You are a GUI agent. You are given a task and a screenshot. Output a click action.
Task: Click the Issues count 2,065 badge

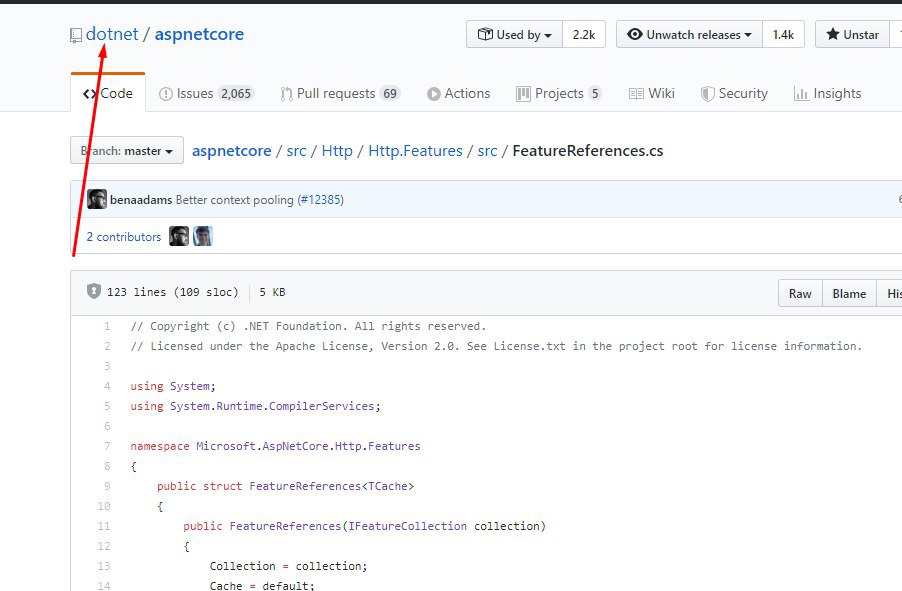(236, 94)
